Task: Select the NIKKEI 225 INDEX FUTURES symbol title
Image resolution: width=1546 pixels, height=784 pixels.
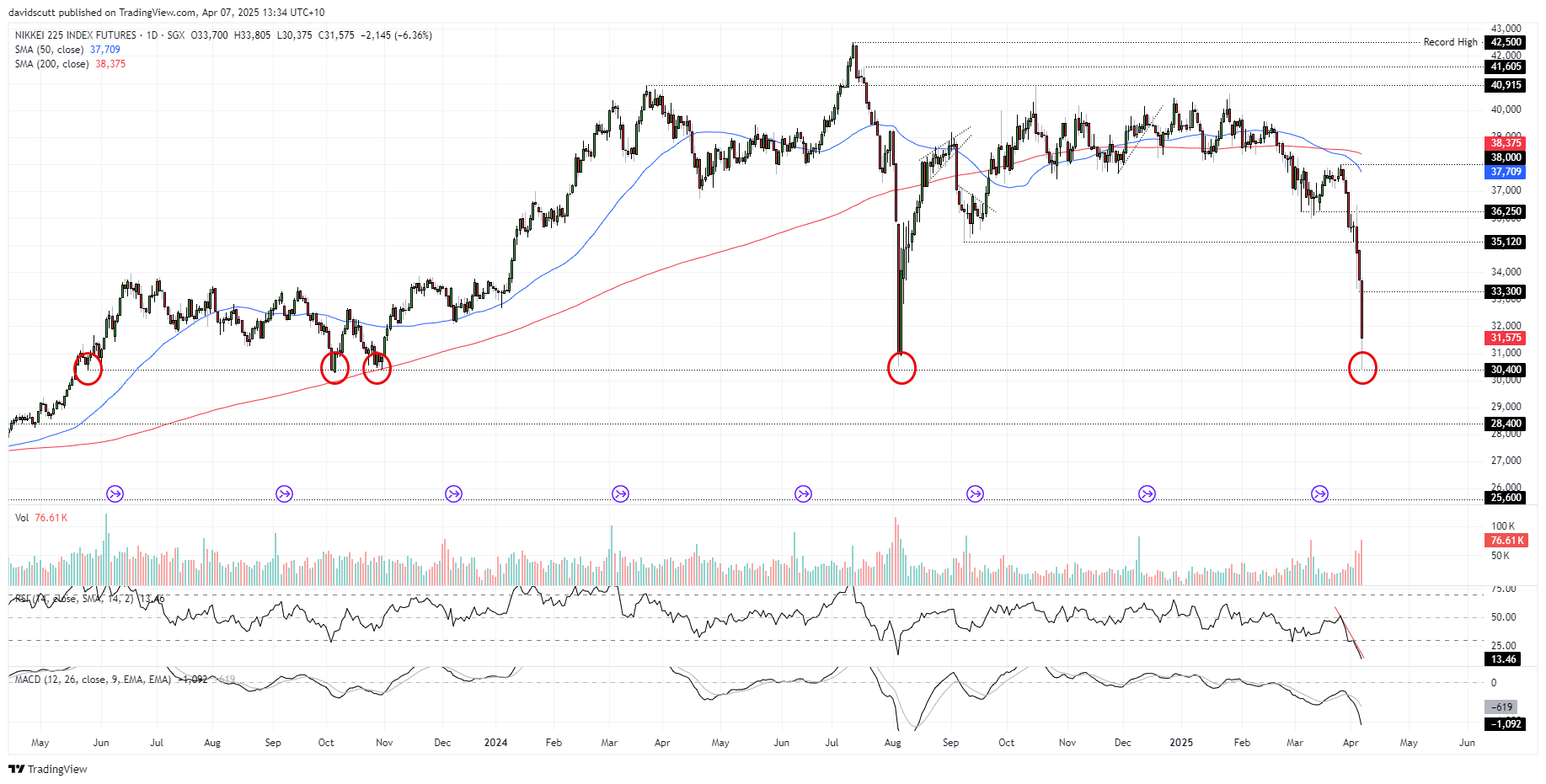Action: click(x=75, y=35)
